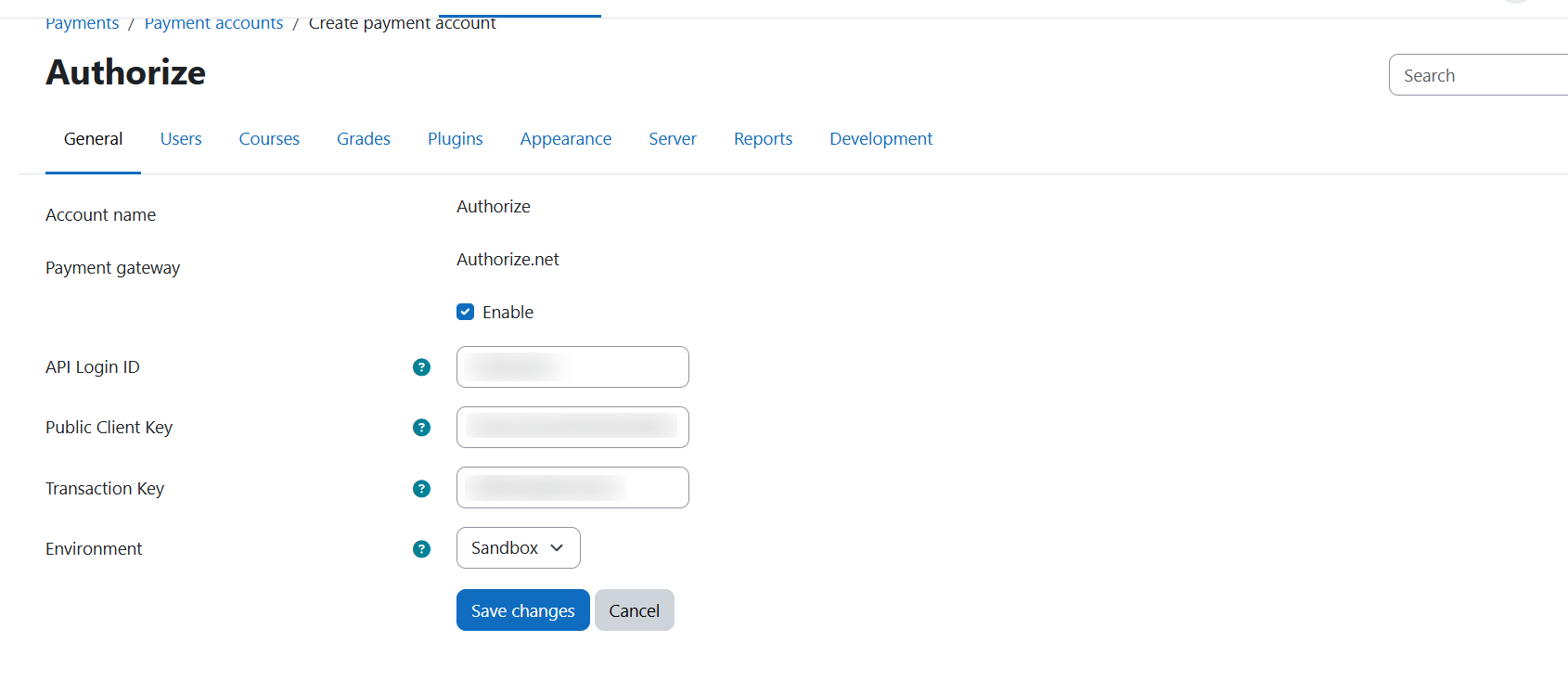Open the Server tab
The image size is (1568, 680).
tap(673, 139)
